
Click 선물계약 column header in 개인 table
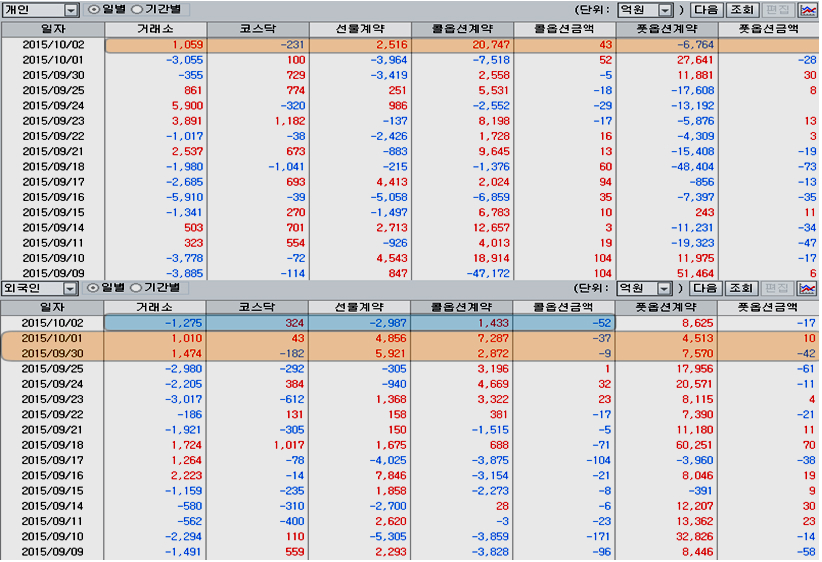(x=358, y=29)
